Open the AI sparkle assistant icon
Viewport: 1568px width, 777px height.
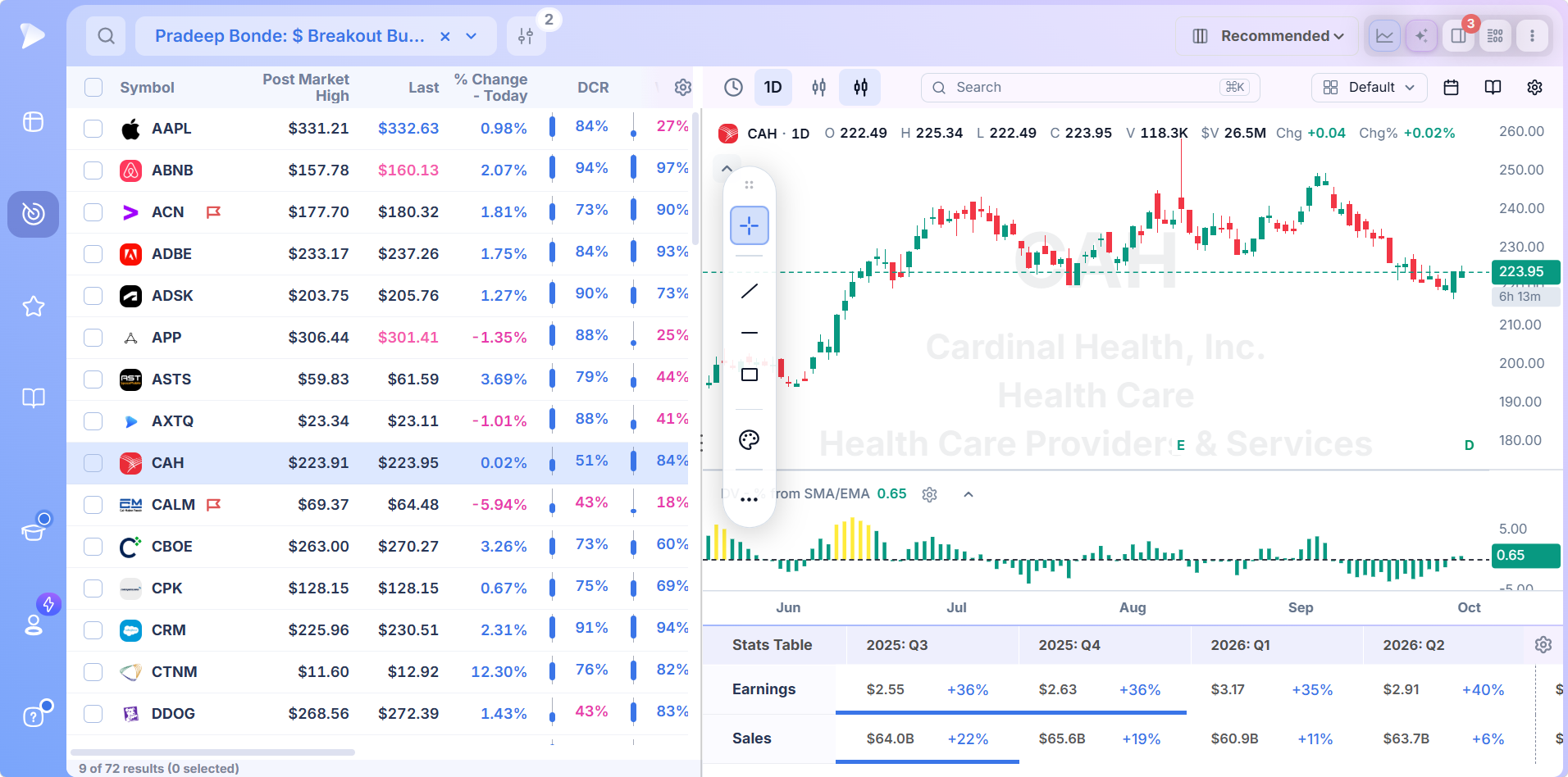pyautogui.click(x=1421, y=36)
